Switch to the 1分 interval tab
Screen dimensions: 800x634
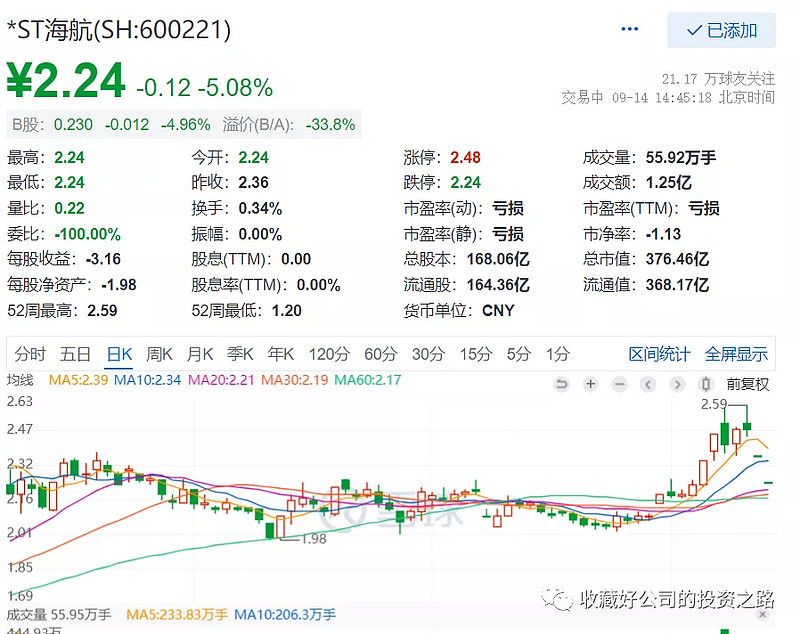tap(558, 353)
